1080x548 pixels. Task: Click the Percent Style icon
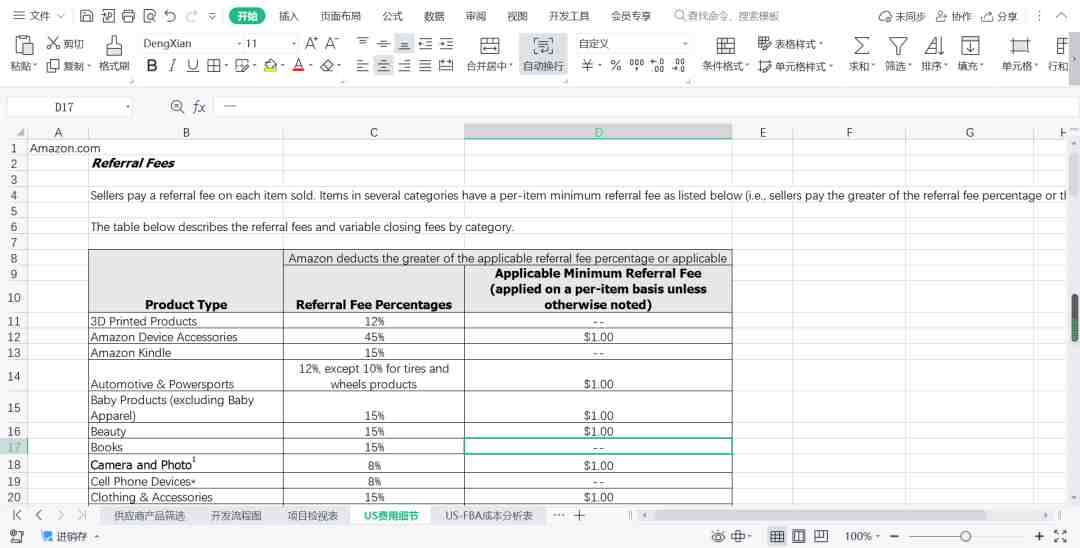tap(616, 65)
